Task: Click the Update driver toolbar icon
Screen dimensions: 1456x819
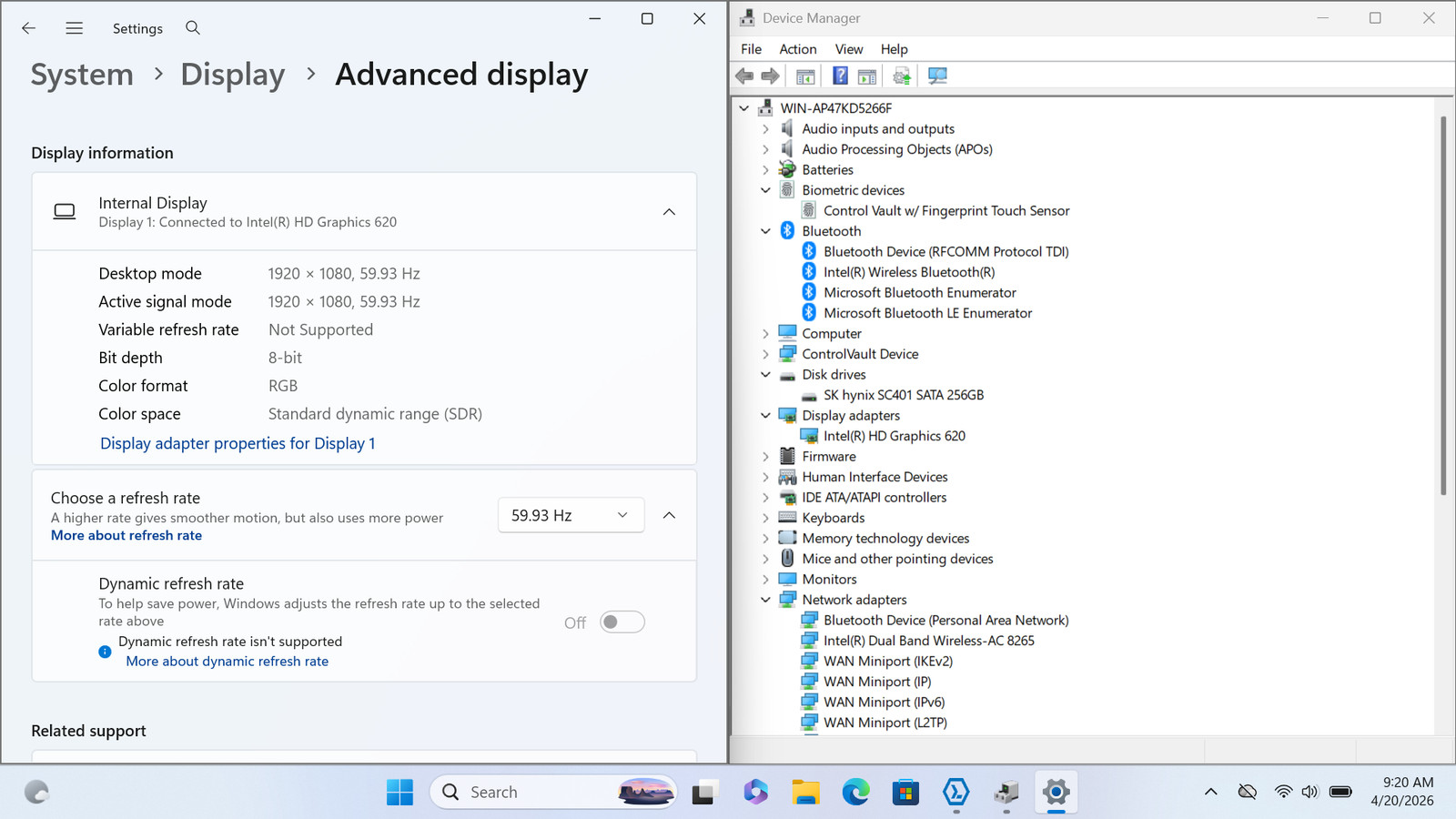Action: [902, 76]
